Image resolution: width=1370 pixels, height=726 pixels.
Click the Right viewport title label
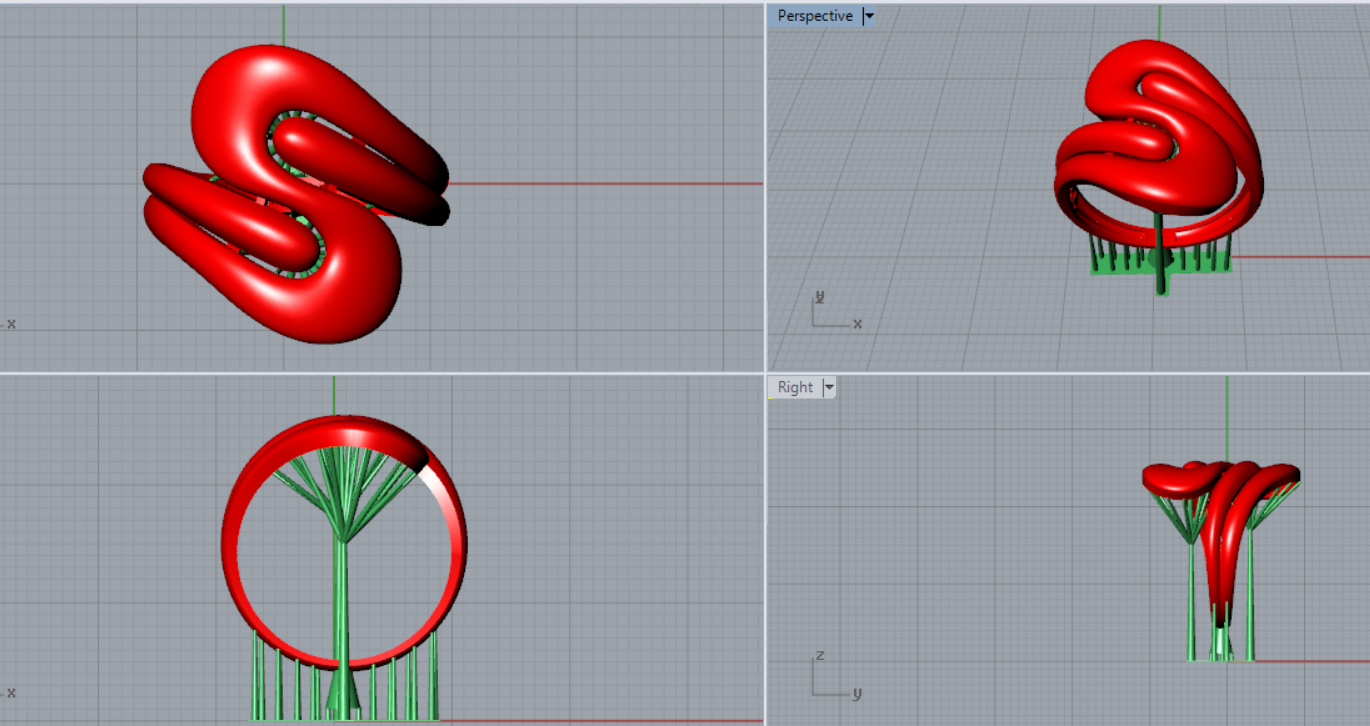[x=795, y=387]
